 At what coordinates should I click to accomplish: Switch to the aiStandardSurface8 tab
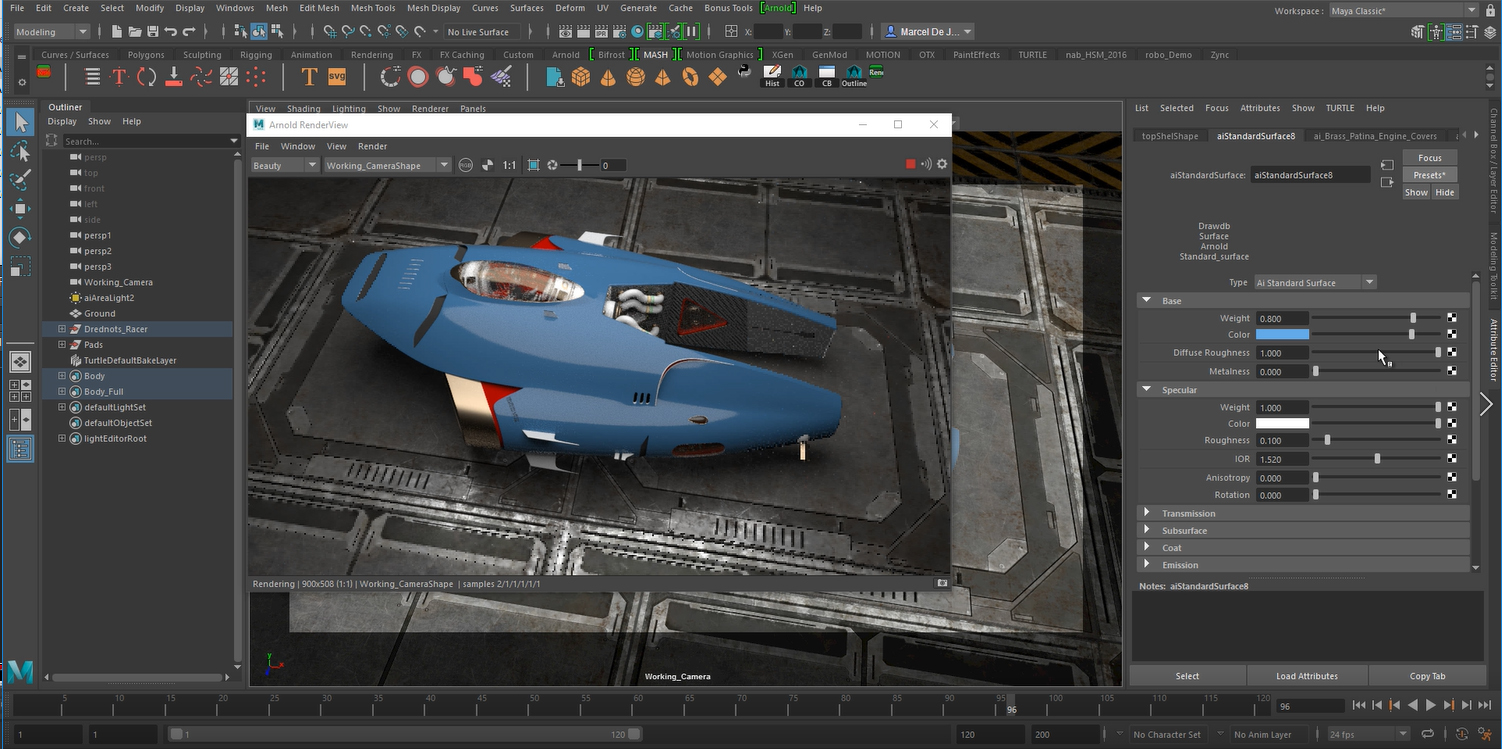click(x=1256, y=134)
